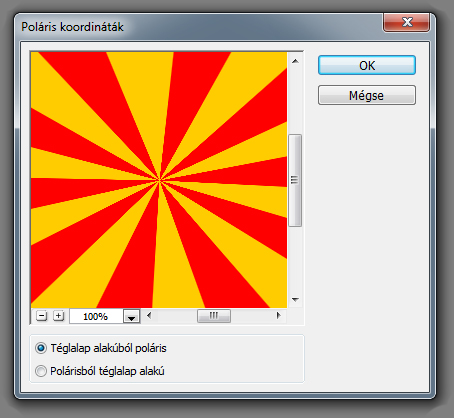The width and height of the screenshot is (454, 418).
Task: Select Téglalap alakúból poláris radio option
Action: (41, 348)
